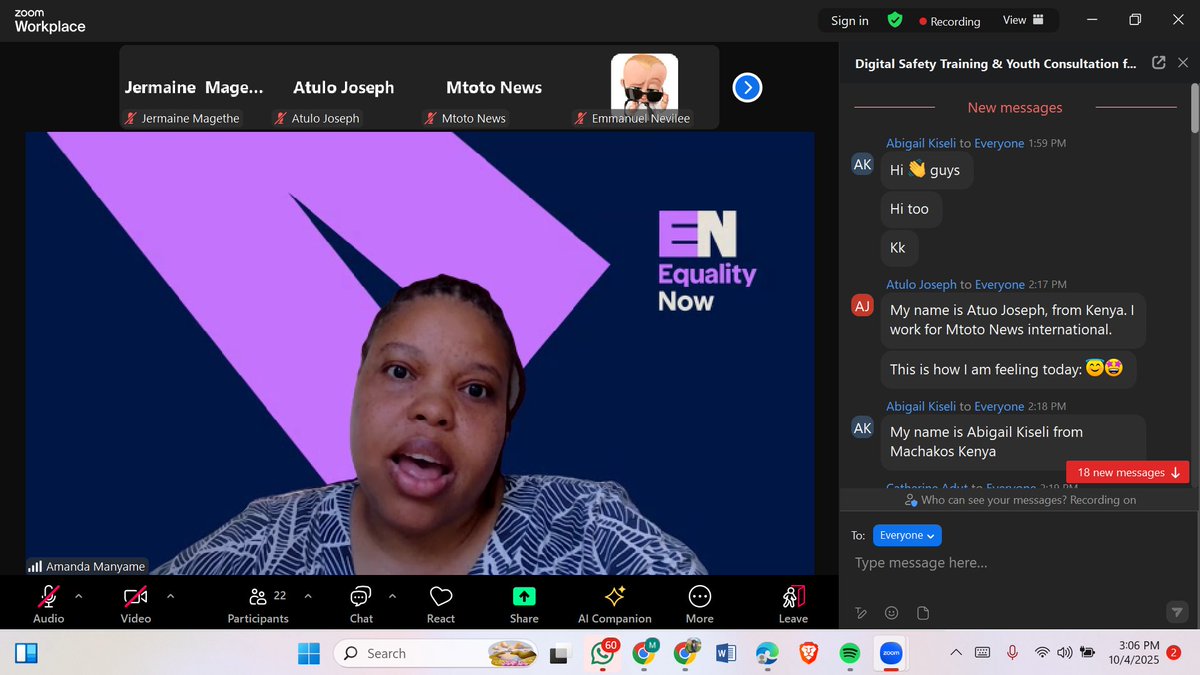Expand the Participants options caret

pos(308,596)
